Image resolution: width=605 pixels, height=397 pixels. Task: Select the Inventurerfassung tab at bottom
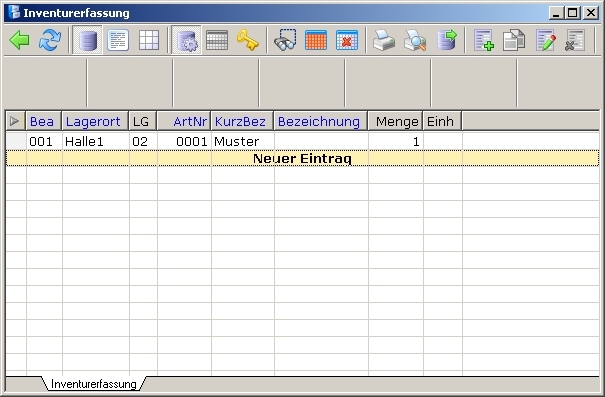tap(94, 384)
